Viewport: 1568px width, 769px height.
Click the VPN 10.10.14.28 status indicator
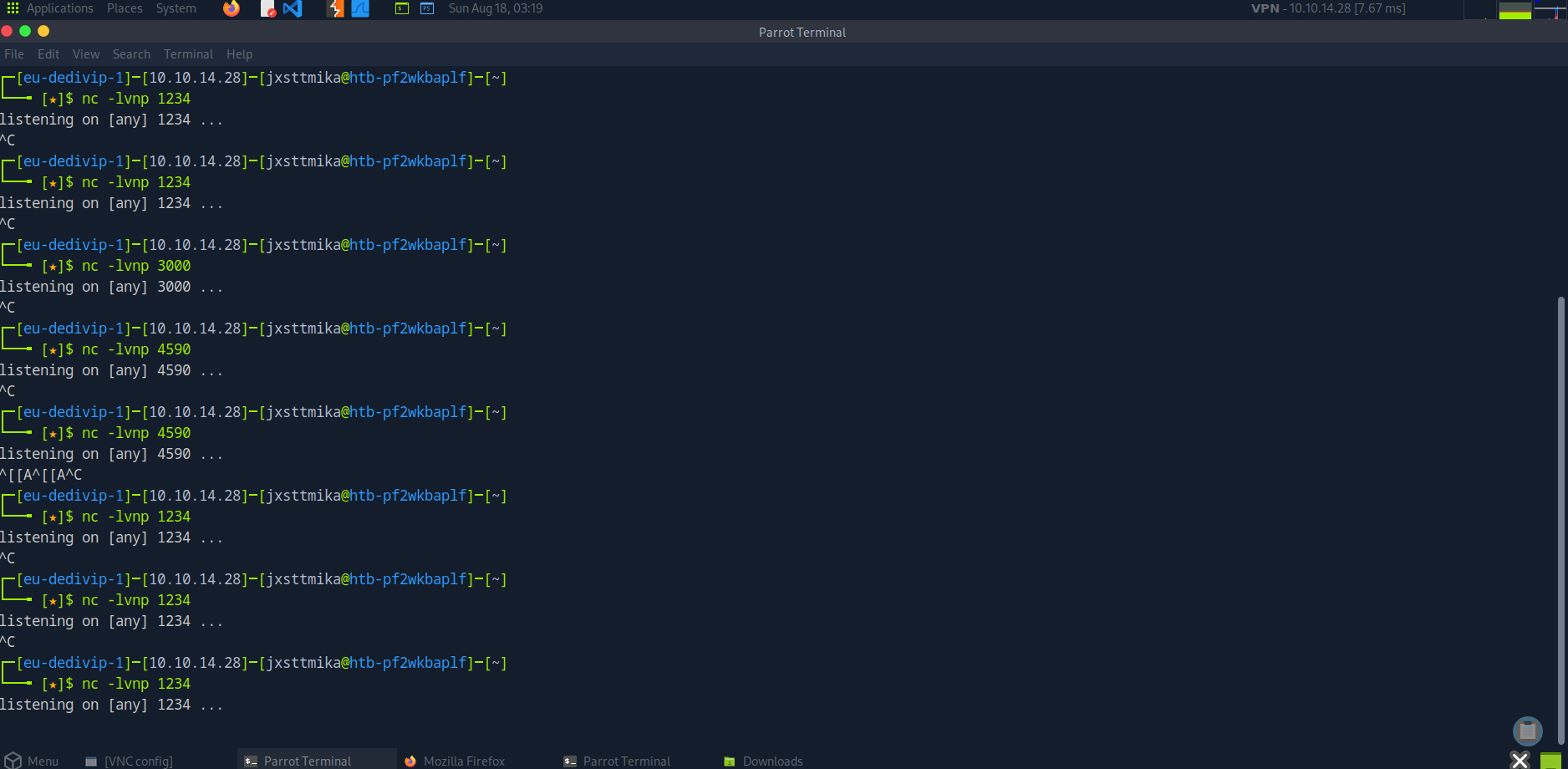[x=1328, y=8]
